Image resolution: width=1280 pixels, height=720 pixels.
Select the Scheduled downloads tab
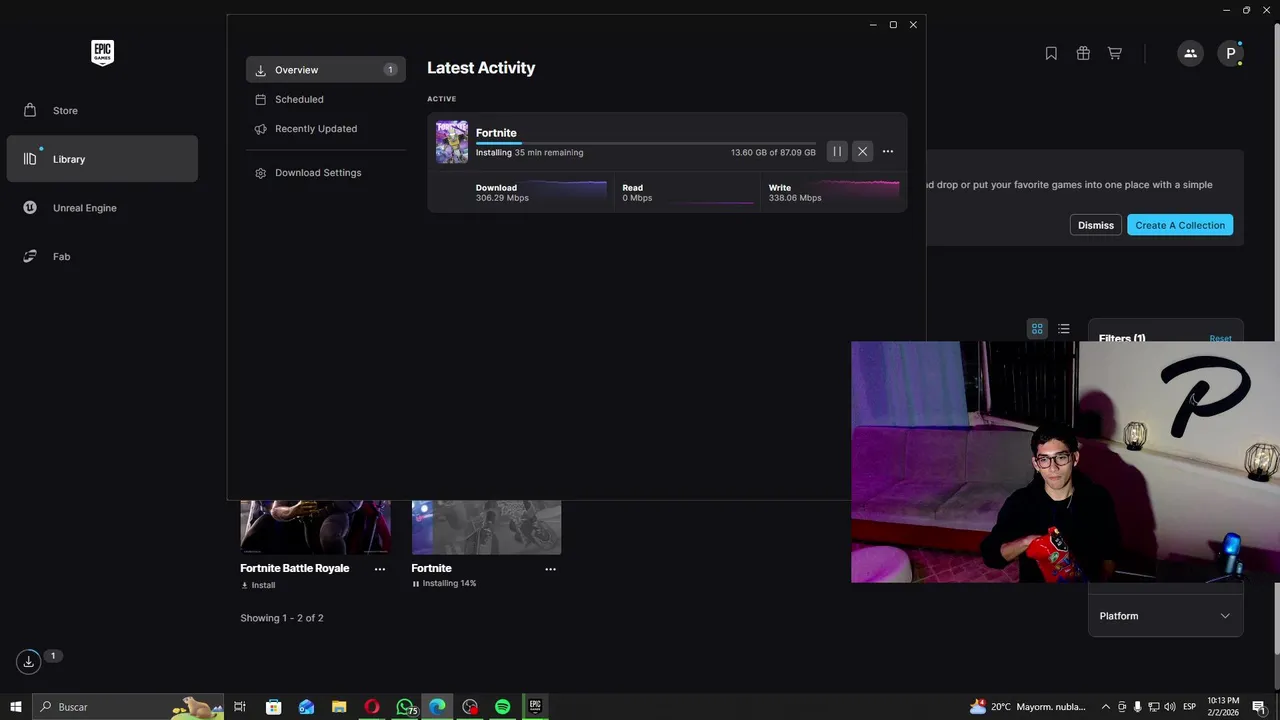[326, 99]
